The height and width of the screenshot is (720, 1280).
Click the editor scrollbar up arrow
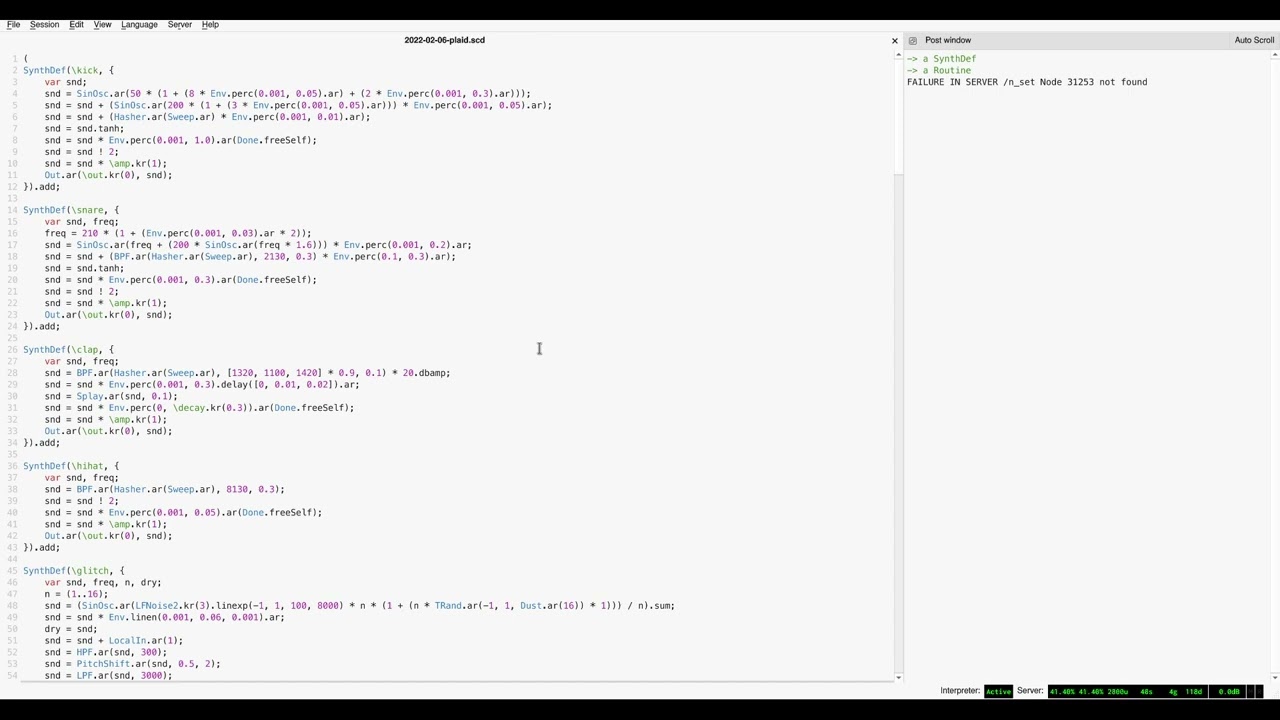tap(898, 56)
